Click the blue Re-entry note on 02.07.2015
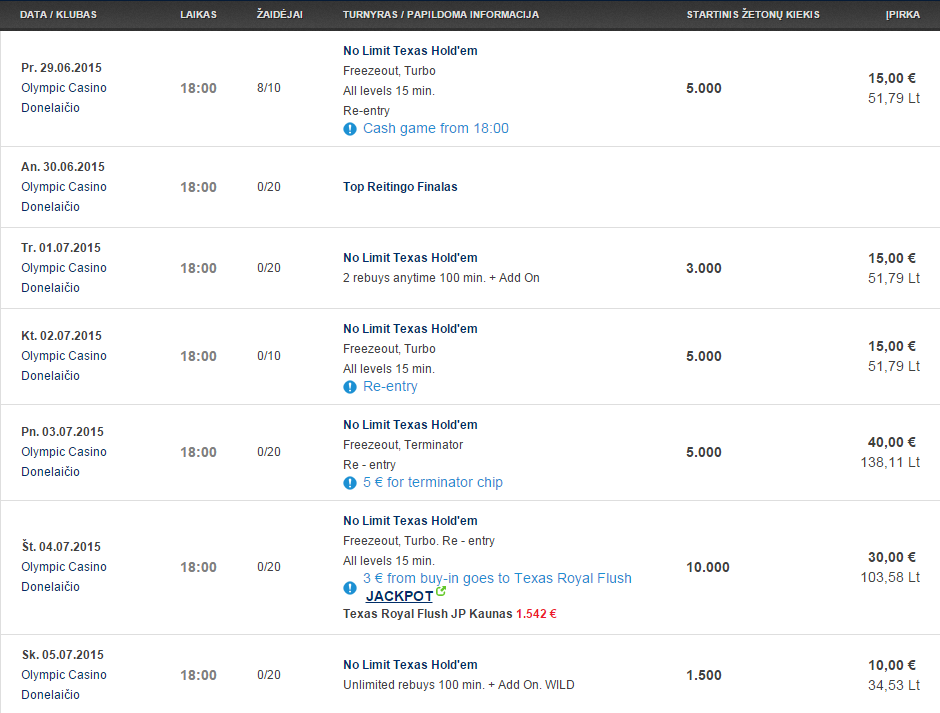 click(390, 386)
